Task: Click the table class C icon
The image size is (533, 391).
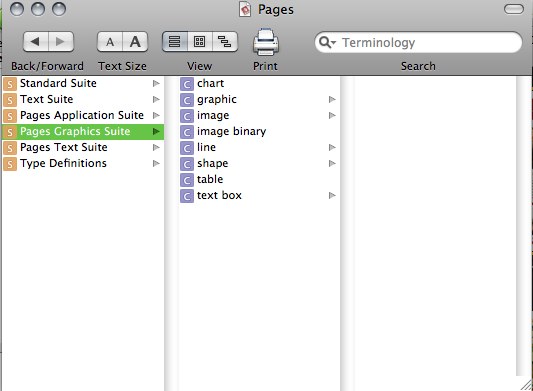Action: 187,180
